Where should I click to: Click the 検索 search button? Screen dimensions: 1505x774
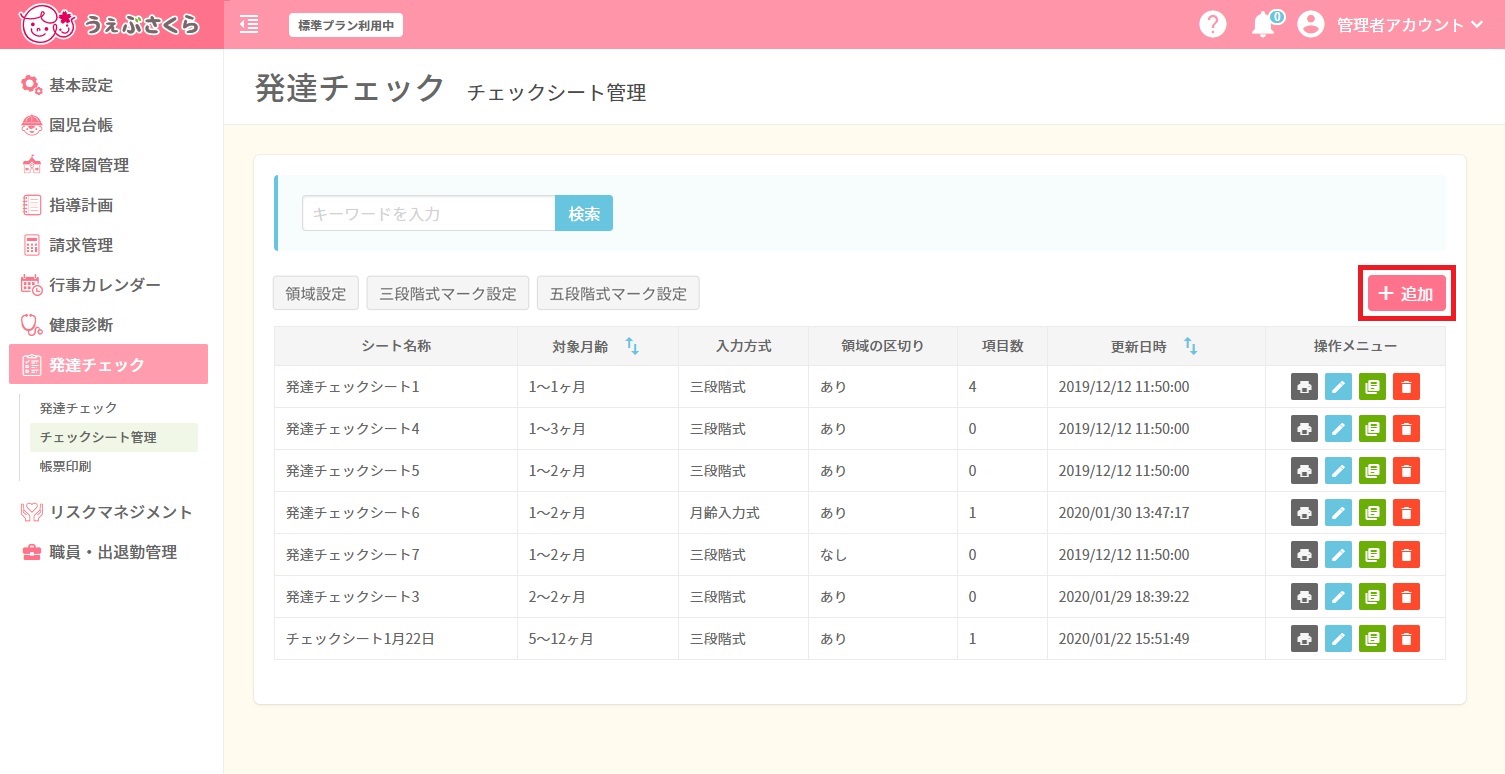(584, 213)
